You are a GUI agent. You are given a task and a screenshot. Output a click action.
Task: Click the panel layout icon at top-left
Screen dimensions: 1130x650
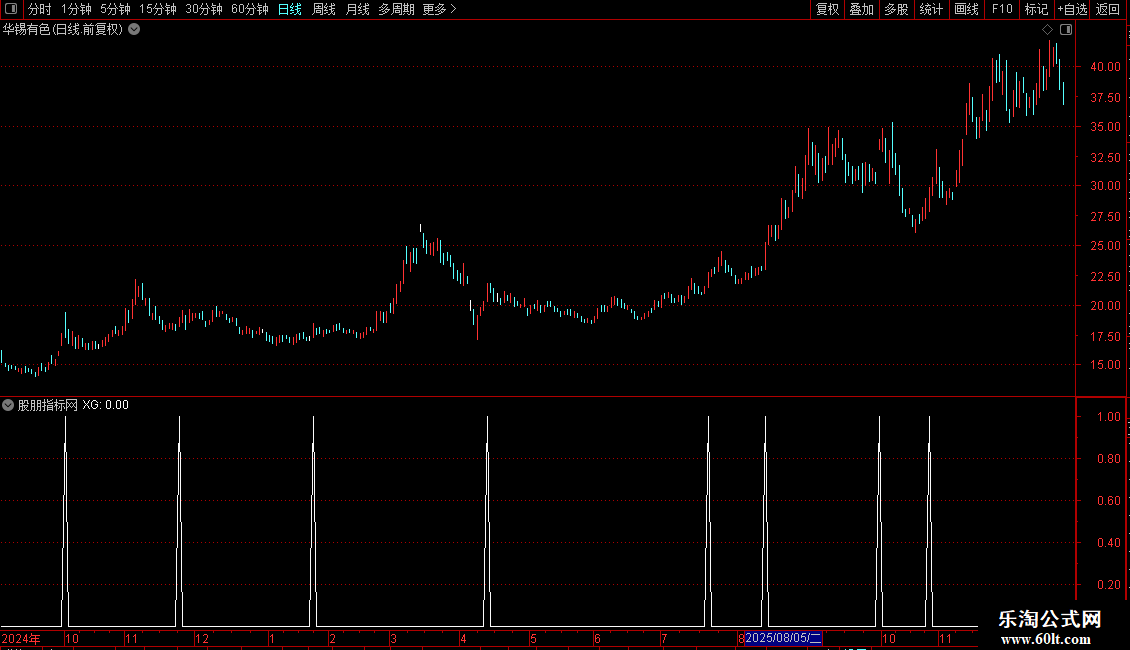coord(11,9)
